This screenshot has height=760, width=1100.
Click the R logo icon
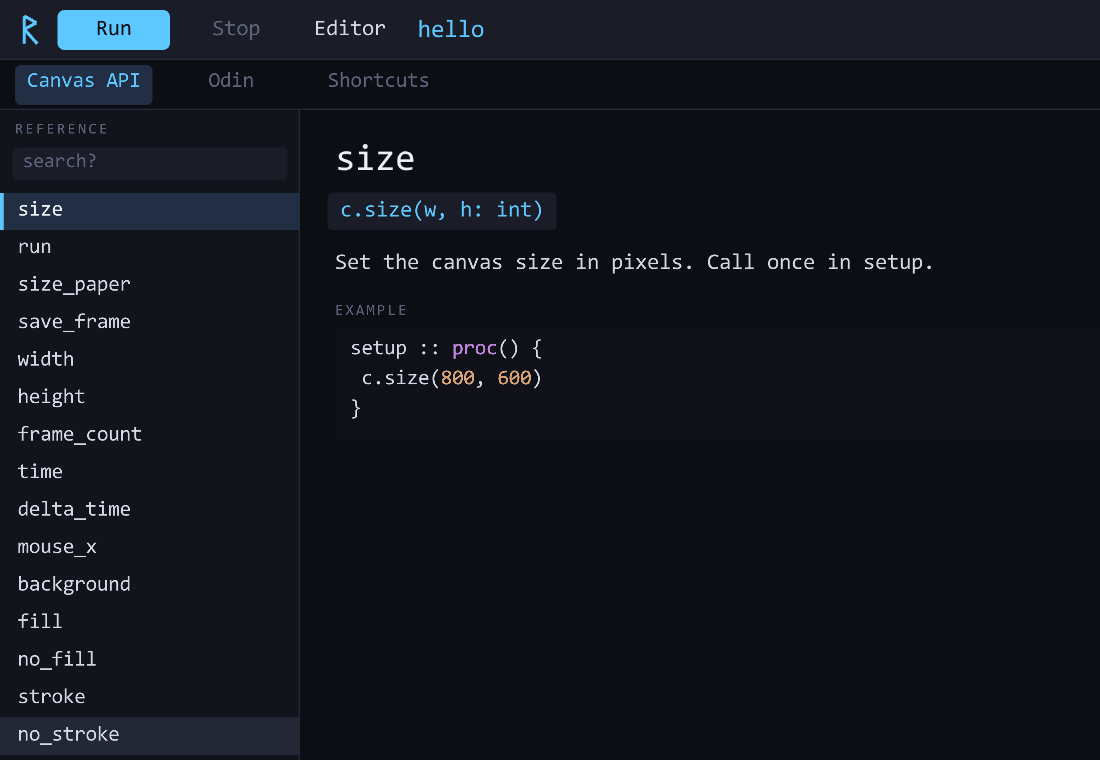(29, 29)
